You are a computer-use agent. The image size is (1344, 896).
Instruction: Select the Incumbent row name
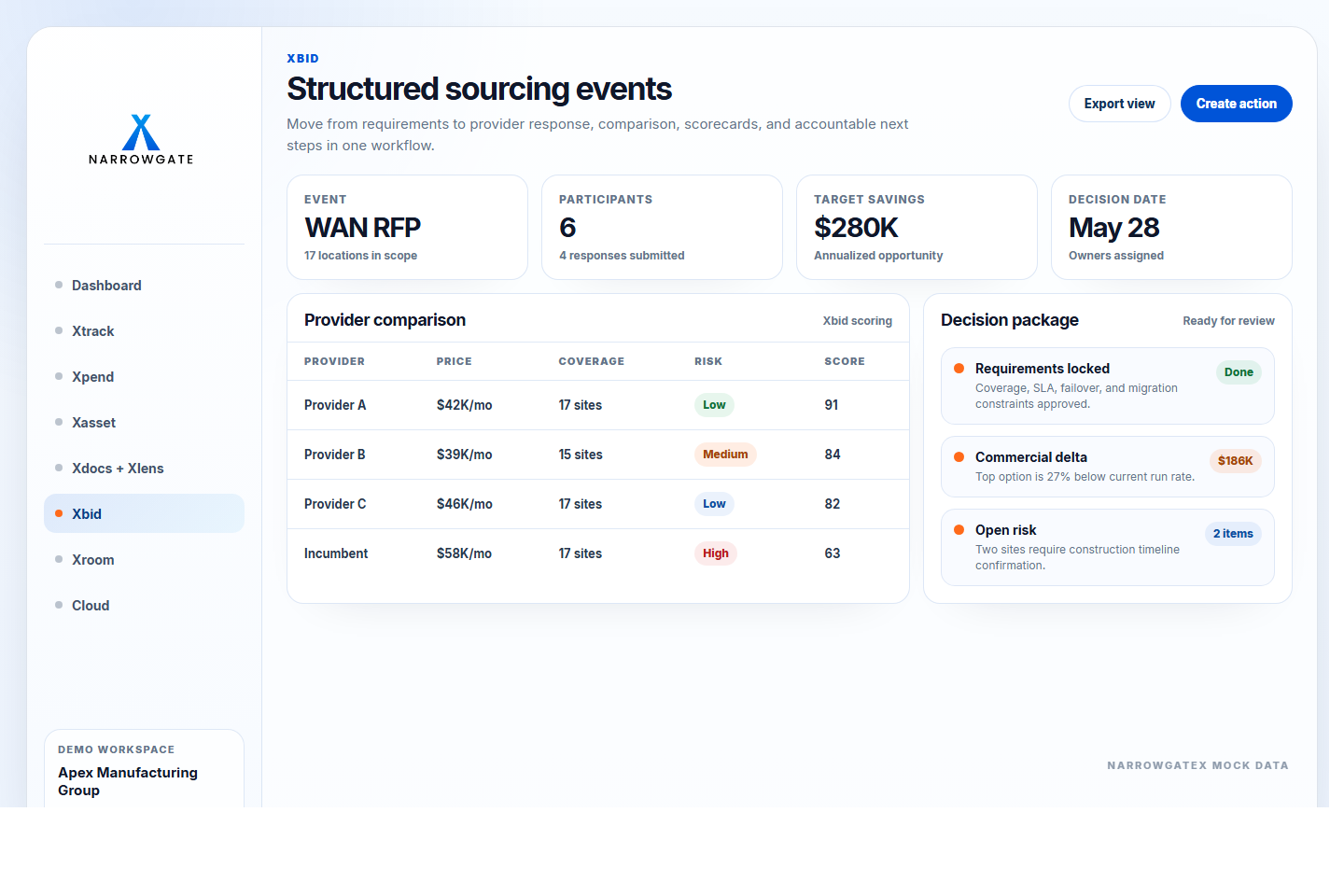(336, 553)
